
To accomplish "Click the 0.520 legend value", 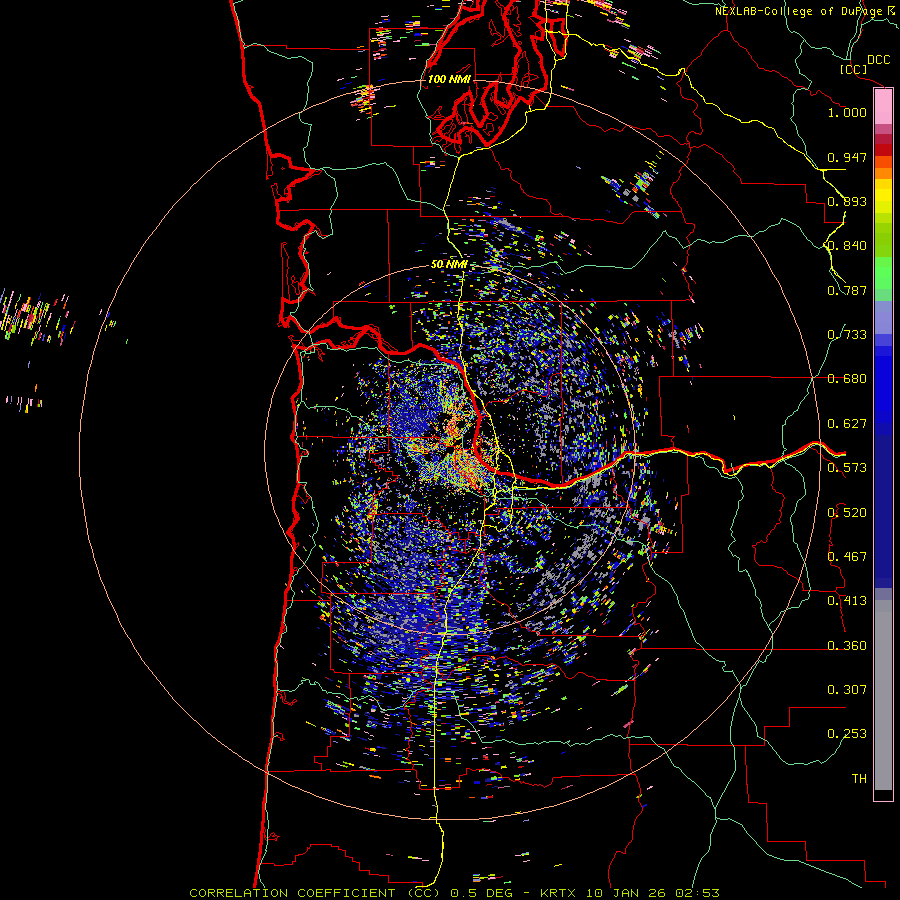I will (x=847, y=513).
